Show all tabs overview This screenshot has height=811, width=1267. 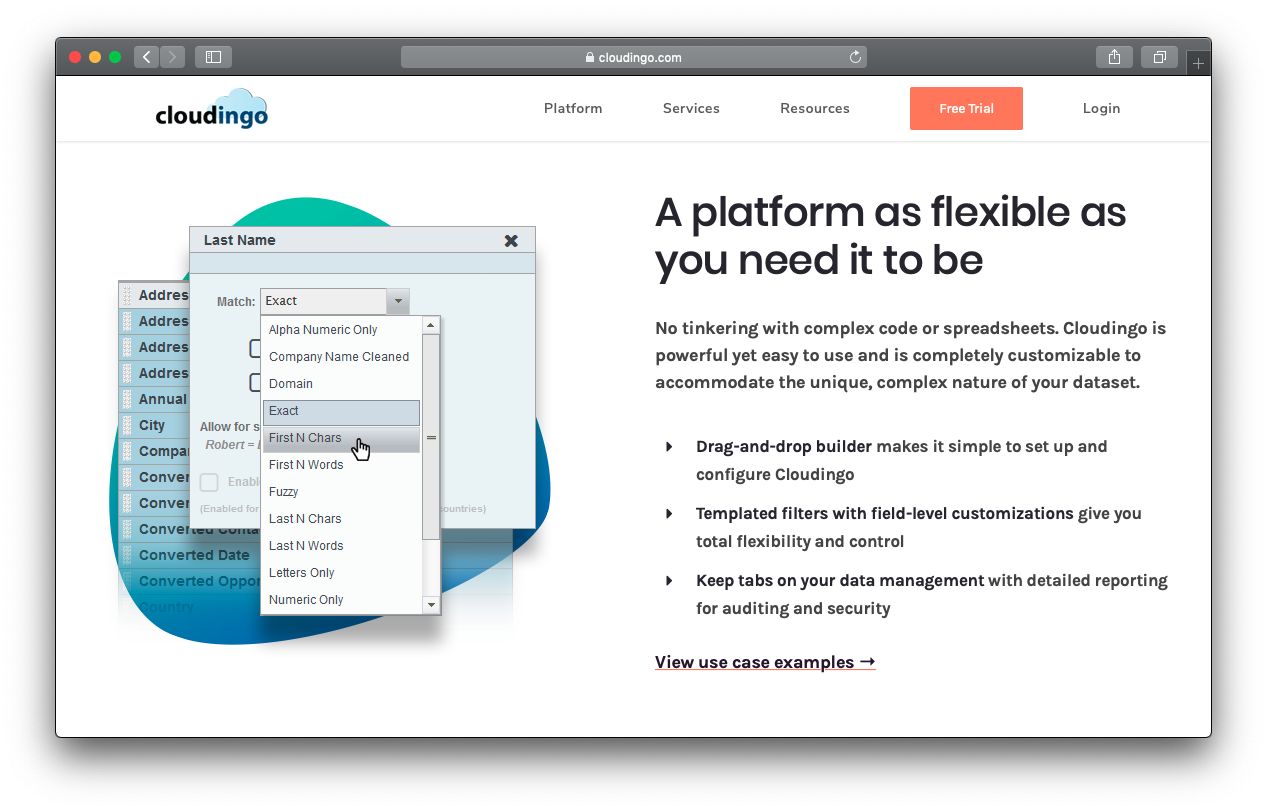[x=1160, y=57]
